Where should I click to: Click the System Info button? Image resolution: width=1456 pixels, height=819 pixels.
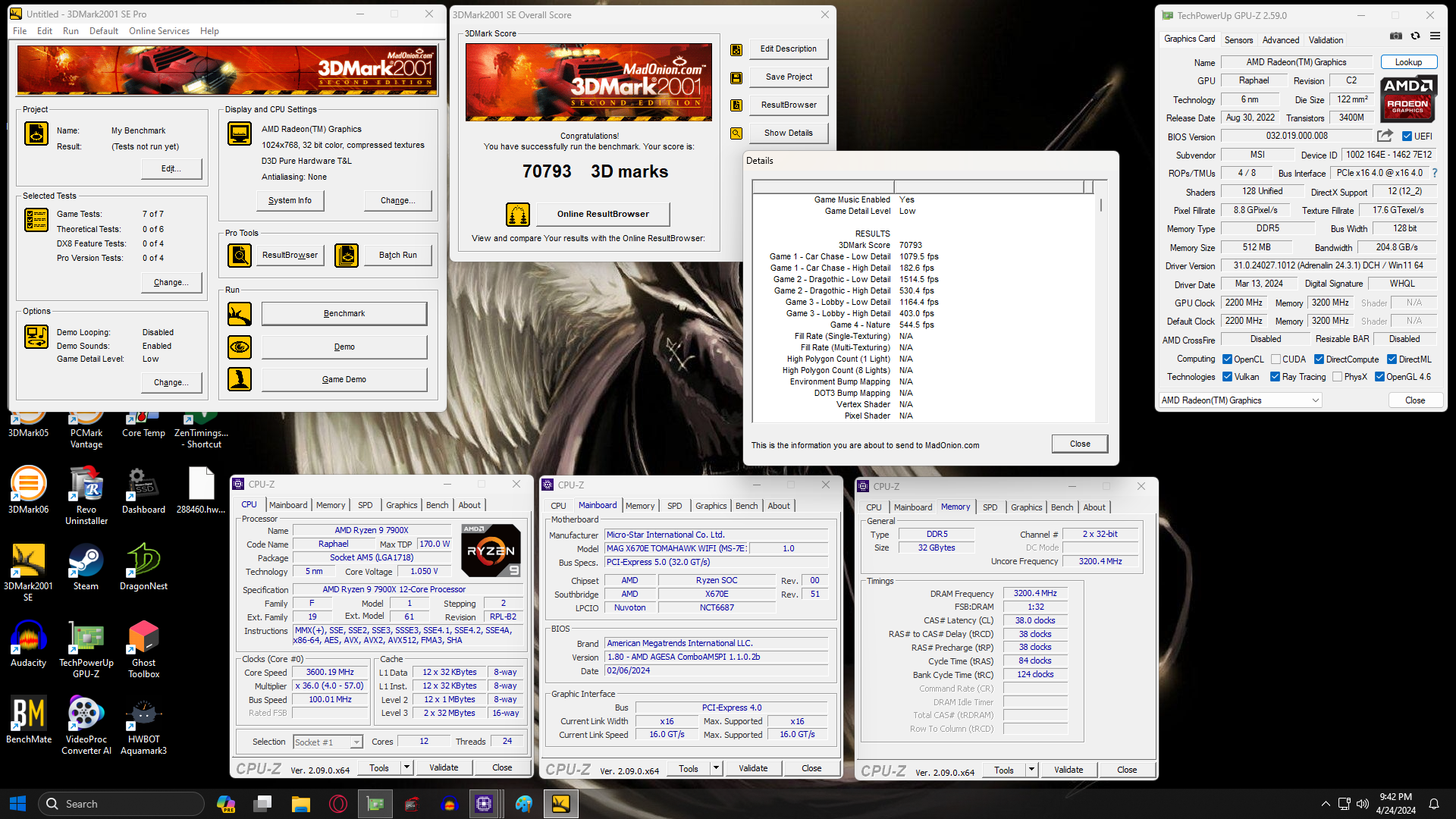tap(290, 201)
